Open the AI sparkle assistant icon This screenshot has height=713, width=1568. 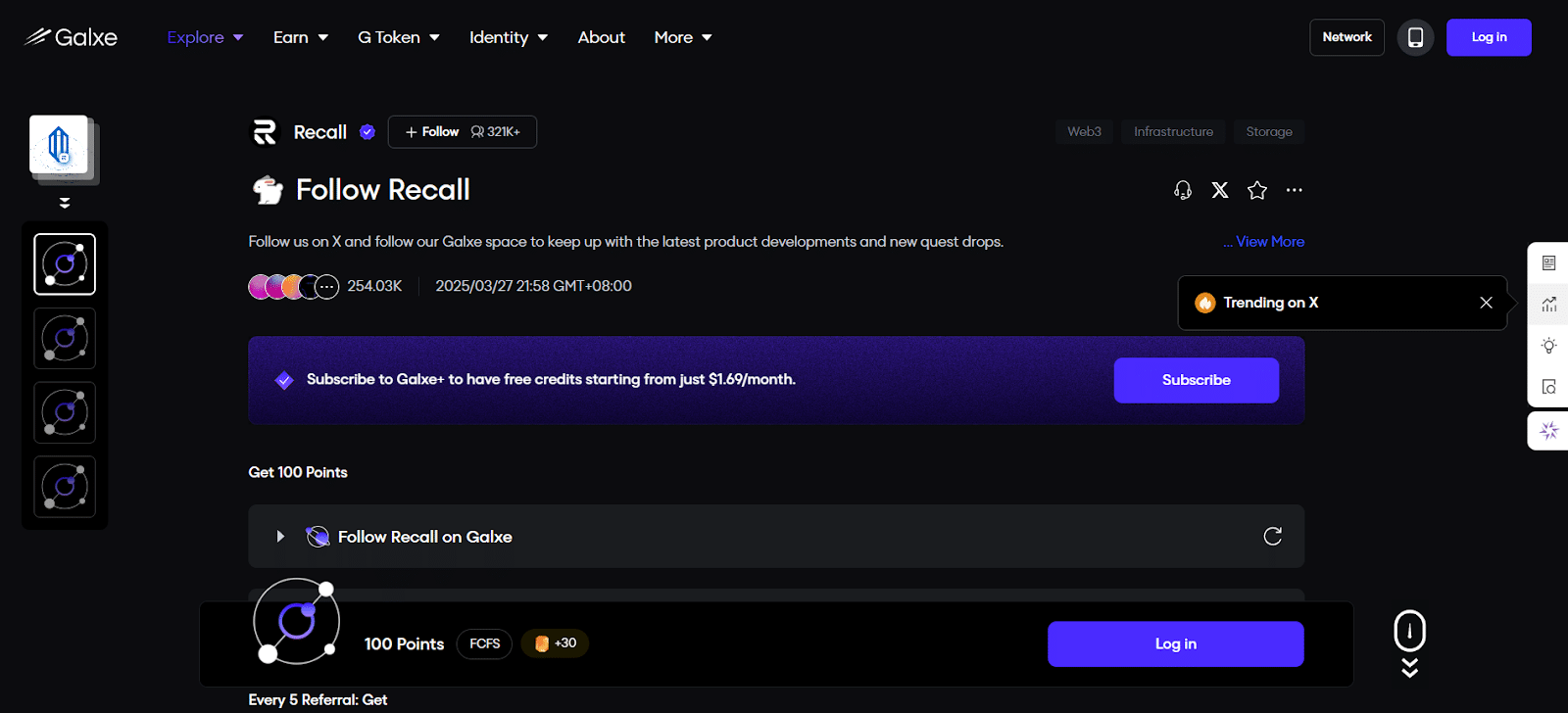[x=1548, y=431]
